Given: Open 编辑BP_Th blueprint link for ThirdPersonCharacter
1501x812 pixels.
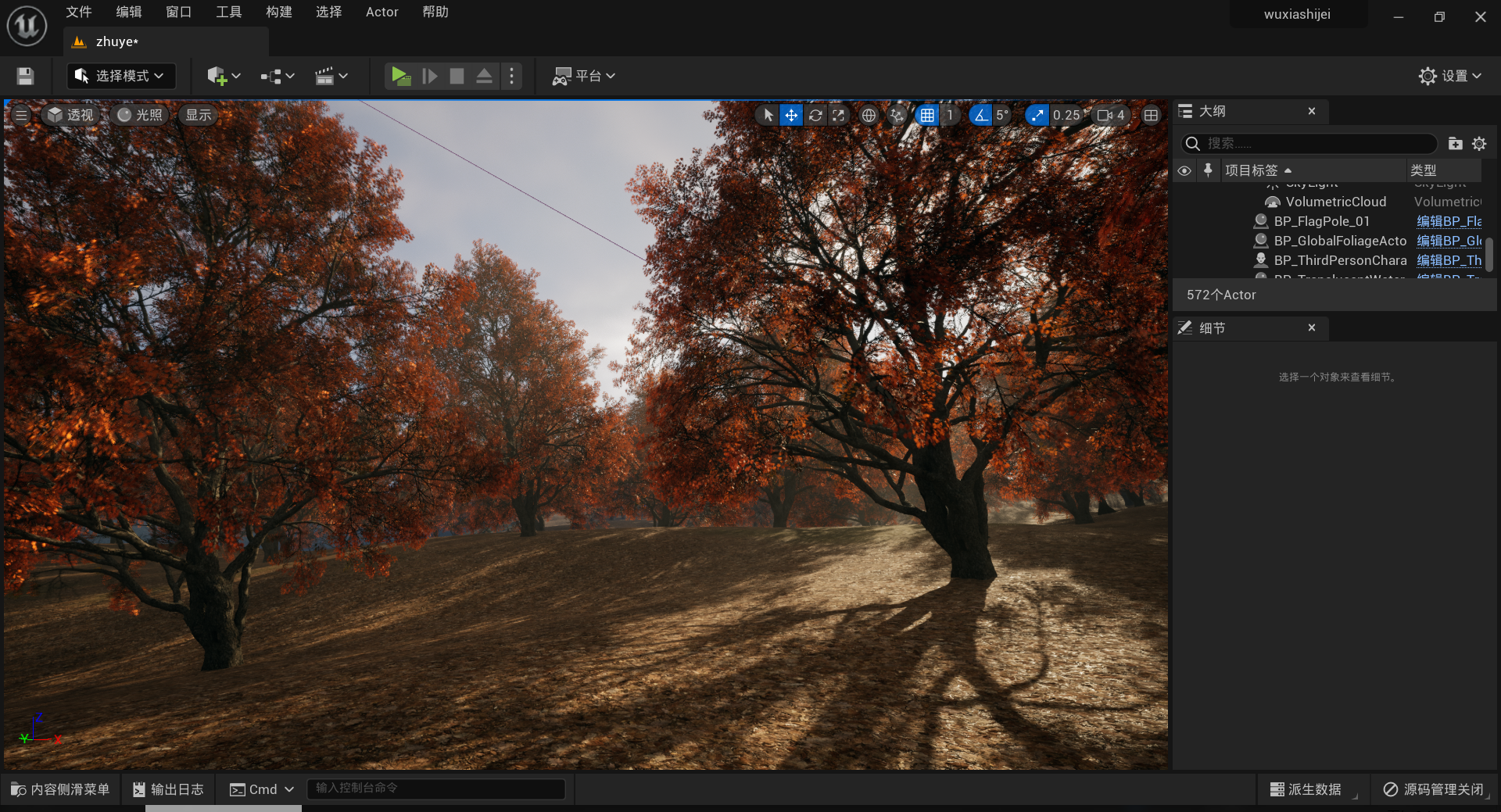Looking at the screenshot, I should (x=1449, y=260).
